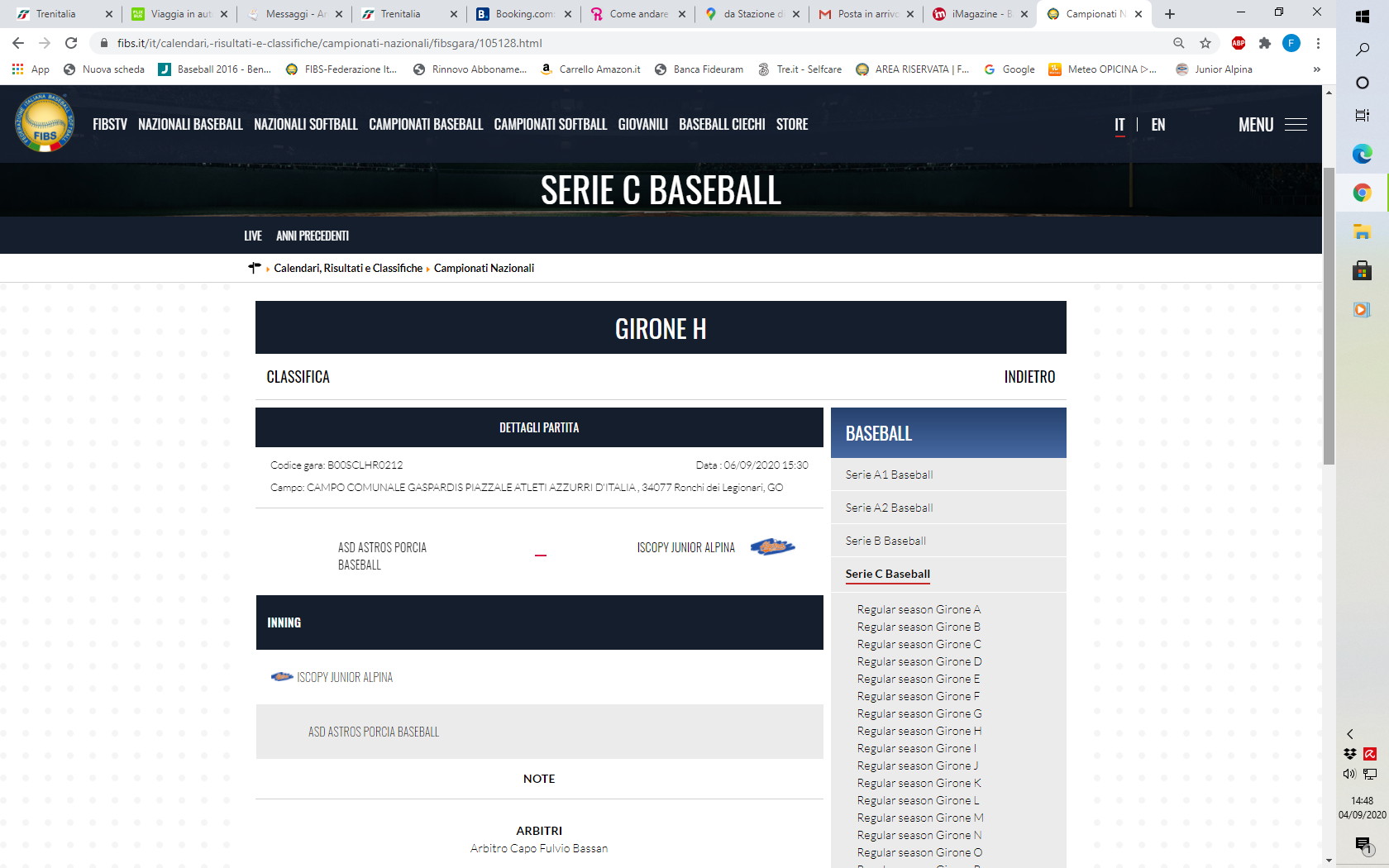Open NAZIONALI BASEBALL menu
The height and width of the screenshot is (868, 1389).
190,124
